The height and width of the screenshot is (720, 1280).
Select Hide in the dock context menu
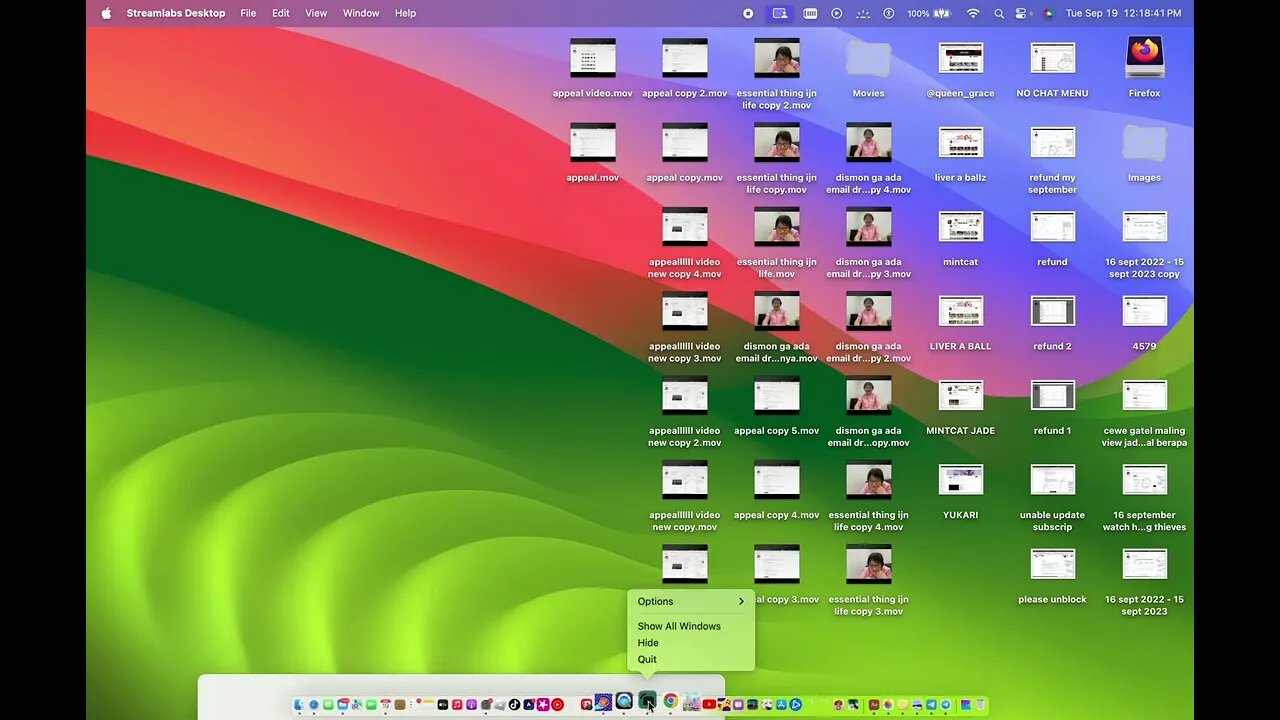click(648, 643)
